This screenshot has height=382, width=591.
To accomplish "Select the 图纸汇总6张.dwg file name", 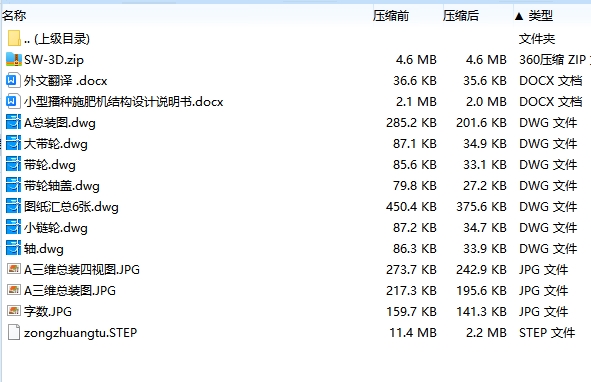I will 71,207.
